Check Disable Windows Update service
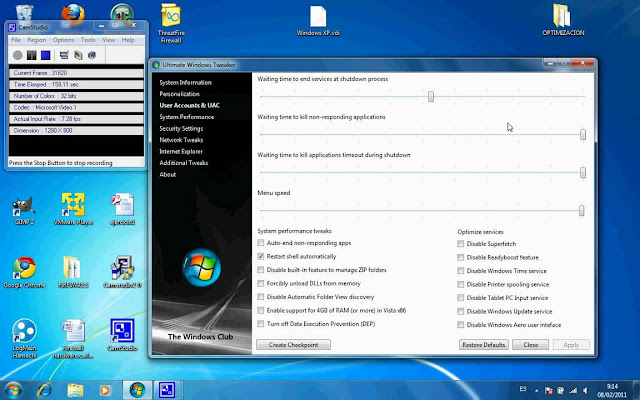Screen dimensions: 640x400 click(460, 311)
